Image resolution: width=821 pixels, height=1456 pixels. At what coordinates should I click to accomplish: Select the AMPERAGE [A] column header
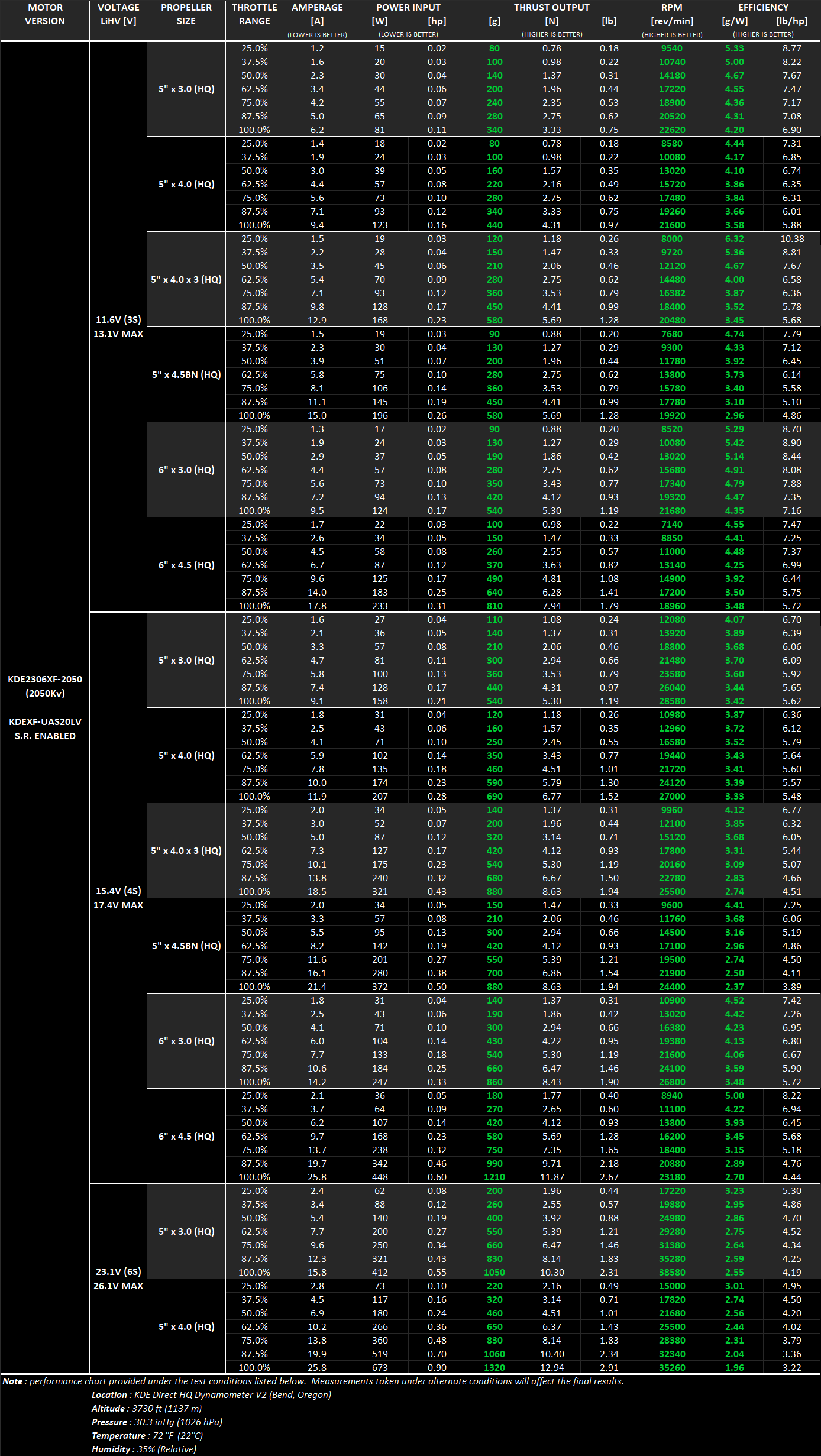[x=317, y=15]
